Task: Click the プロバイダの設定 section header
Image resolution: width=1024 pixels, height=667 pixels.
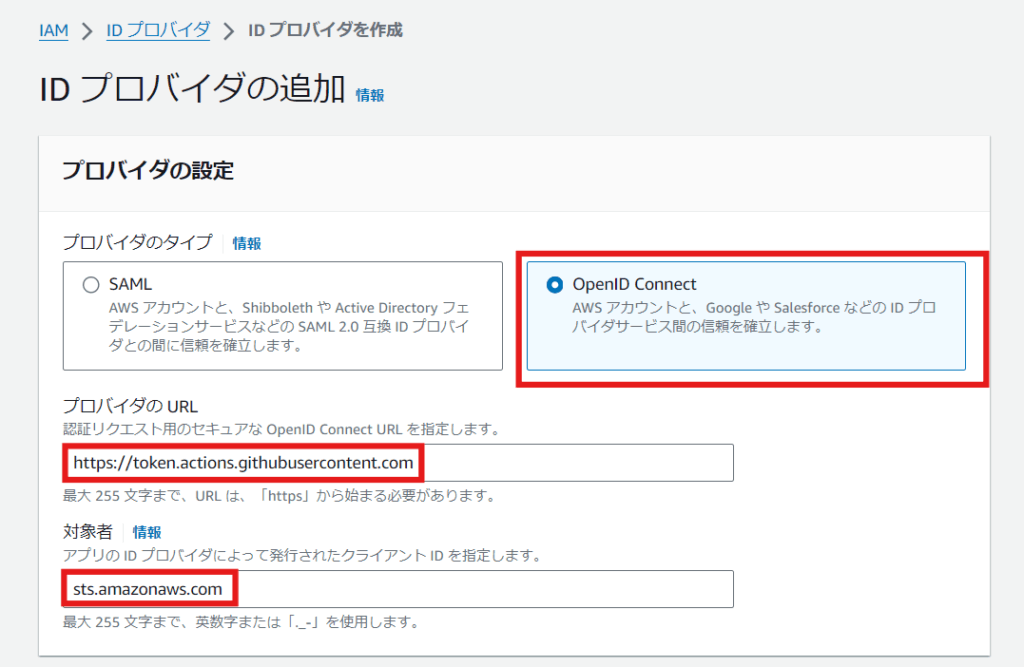Action: click(x=148, y=171)
